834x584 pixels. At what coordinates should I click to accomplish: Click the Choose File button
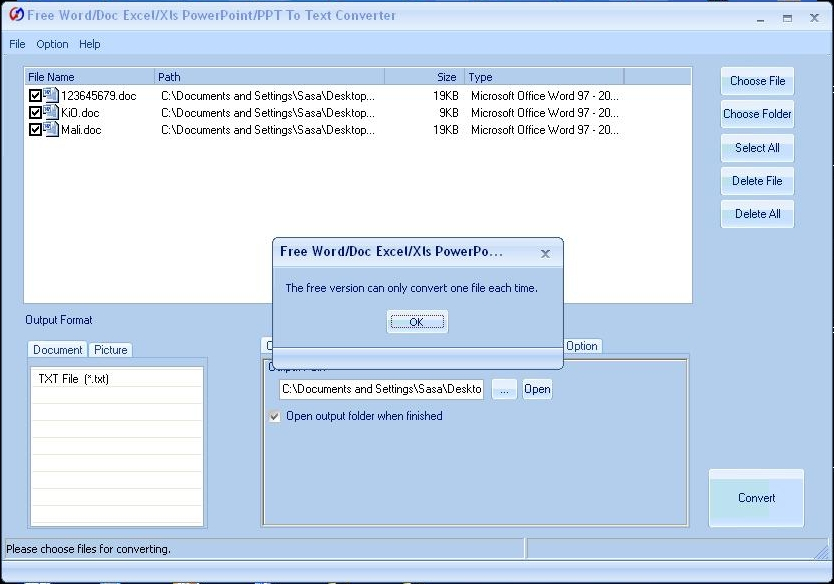[757, 81]
